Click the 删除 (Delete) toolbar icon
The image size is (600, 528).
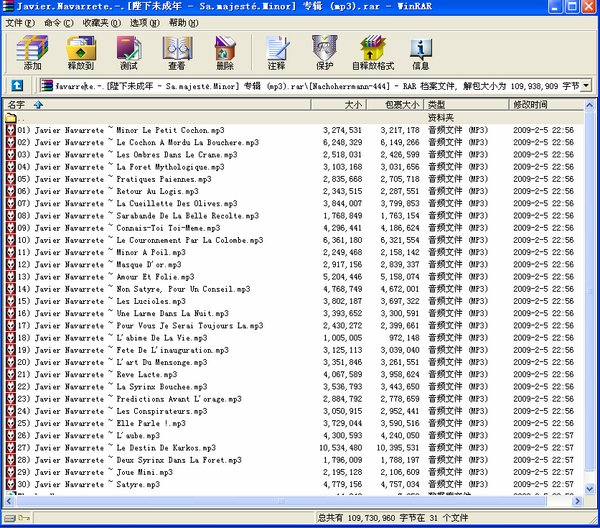[x=225, y=52]
